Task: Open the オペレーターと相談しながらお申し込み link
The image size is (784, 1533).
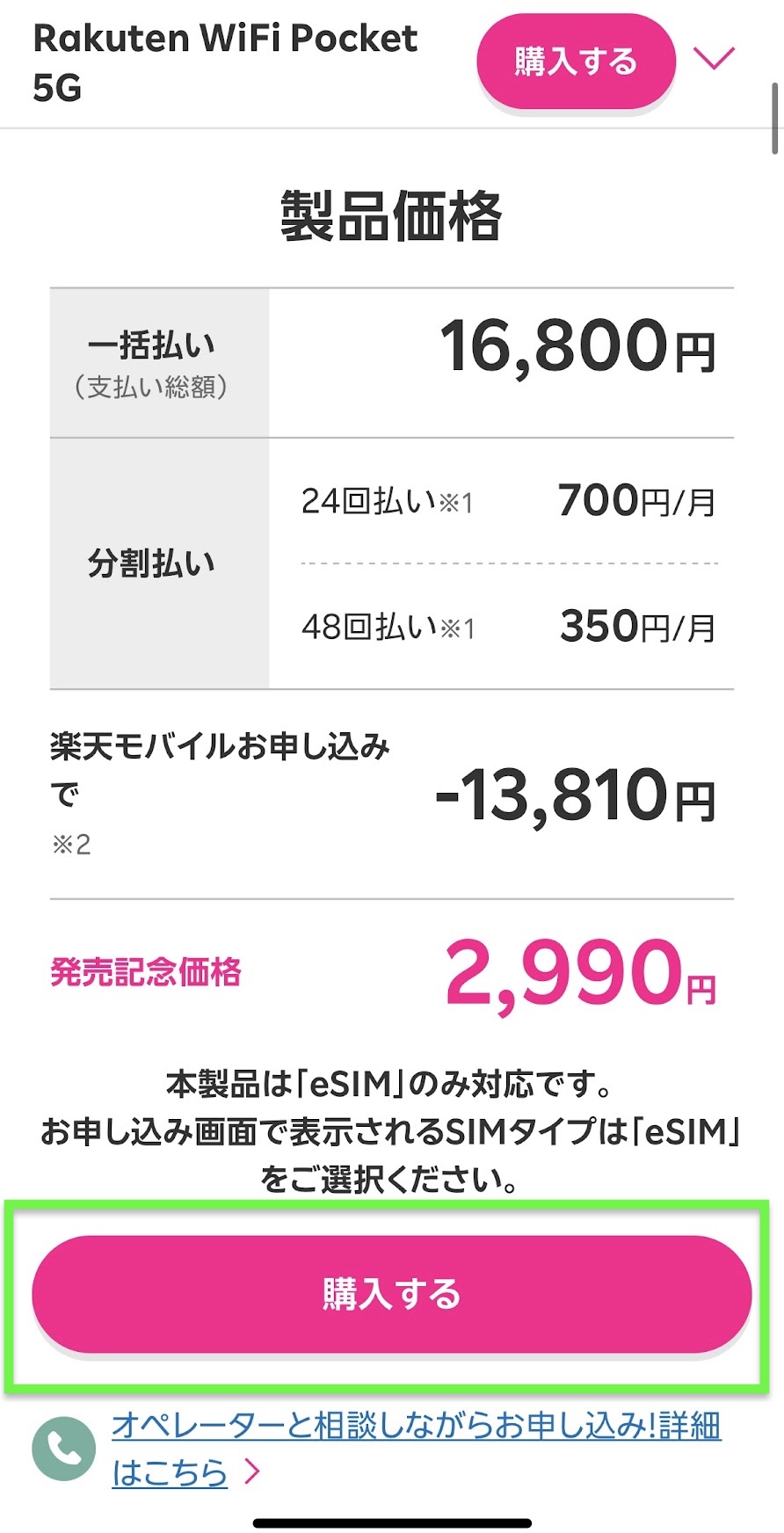Action: tap(416, 1426)
